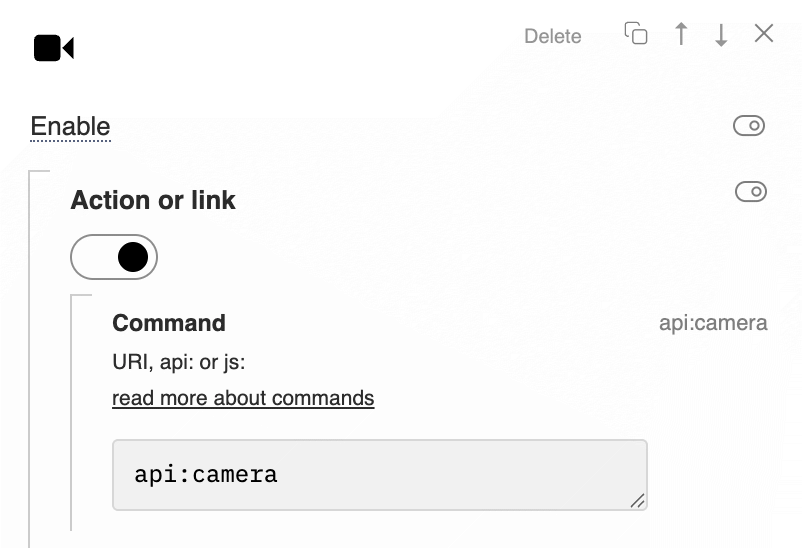
Task: Click the gray api:camera value summary
Action: click(x=713, y=323)
